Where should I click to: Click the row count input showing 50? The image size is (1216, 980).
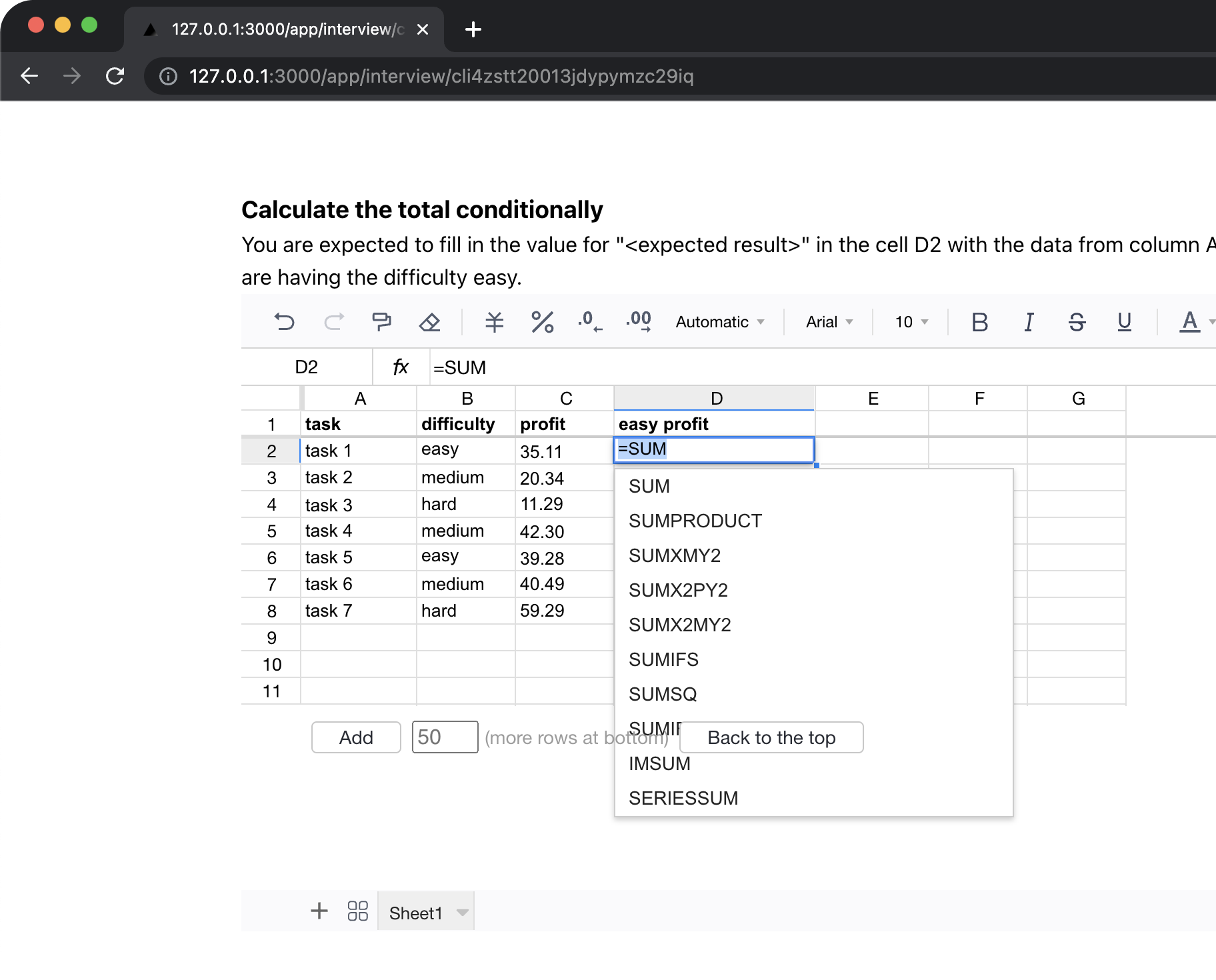(x=445, y=737)
